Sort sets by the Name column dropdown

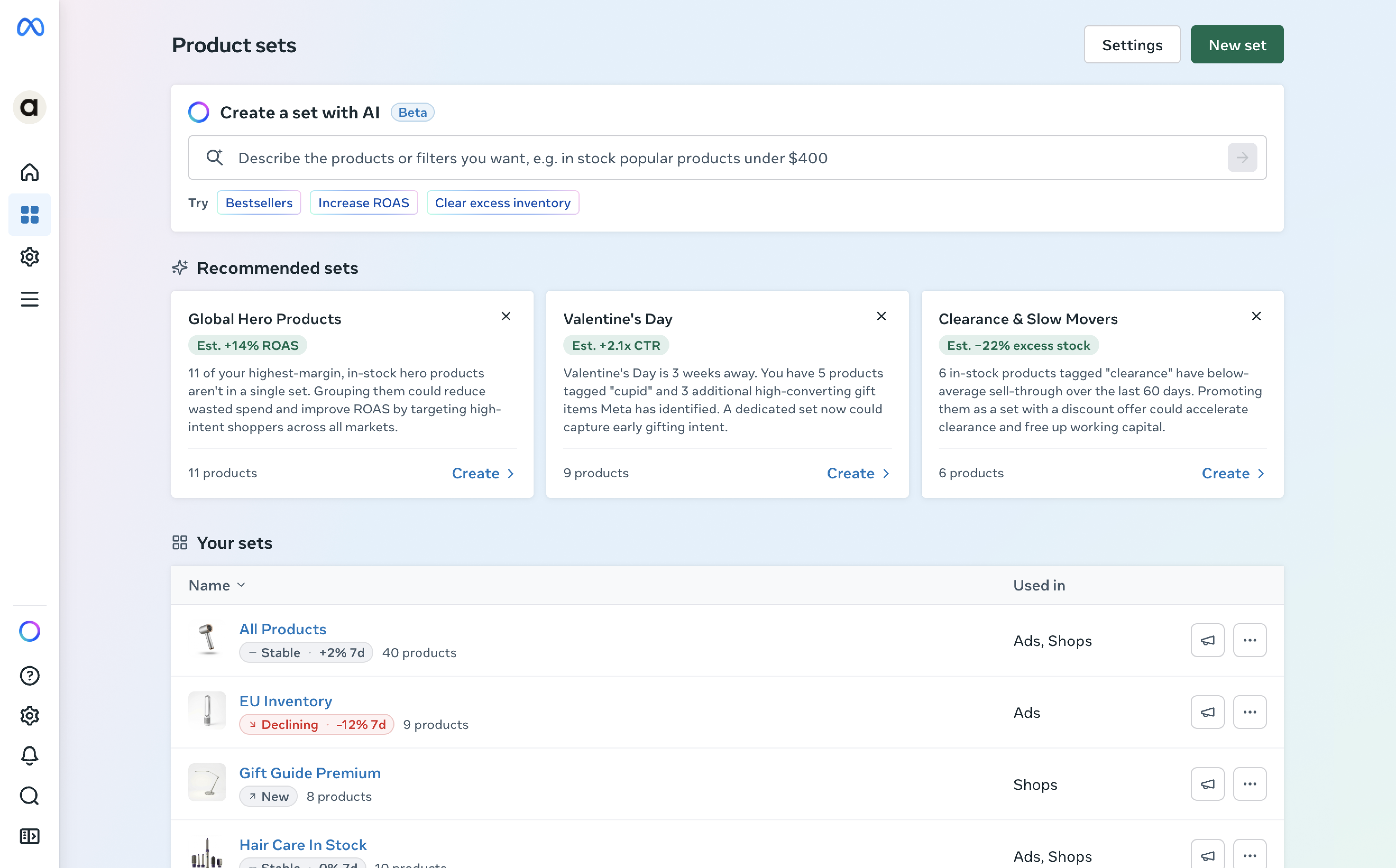click(217, 585)
